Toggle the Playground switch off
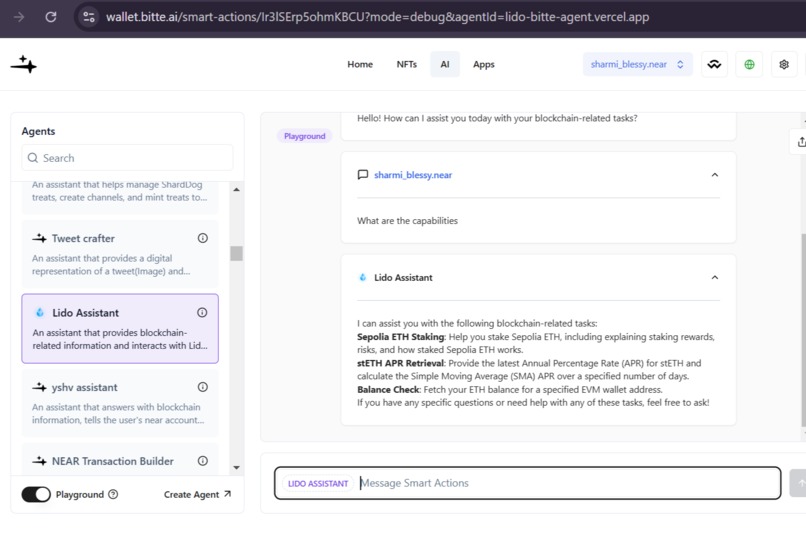 coord(36,494)
